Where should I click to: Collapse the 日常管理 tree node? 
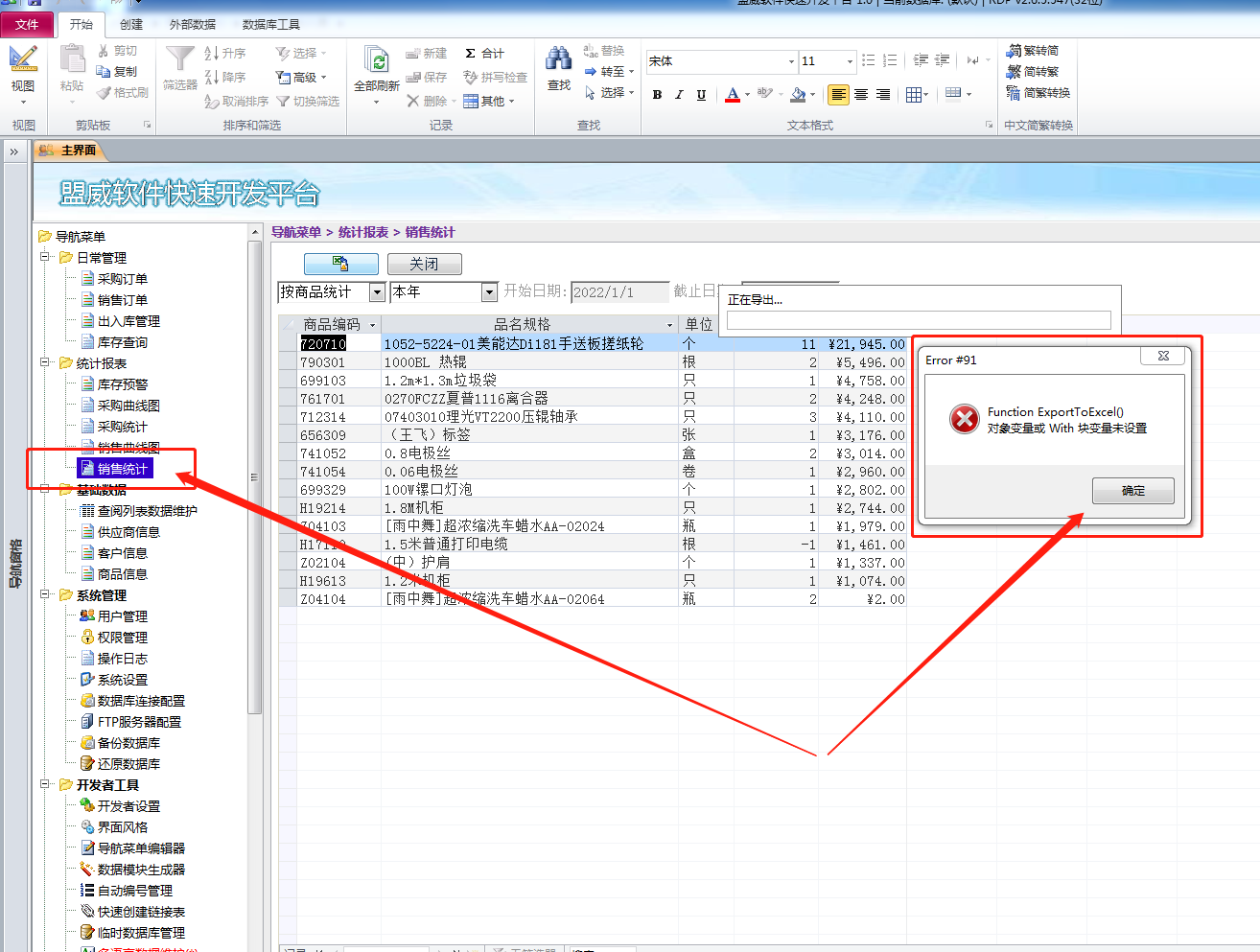(45, 257)
